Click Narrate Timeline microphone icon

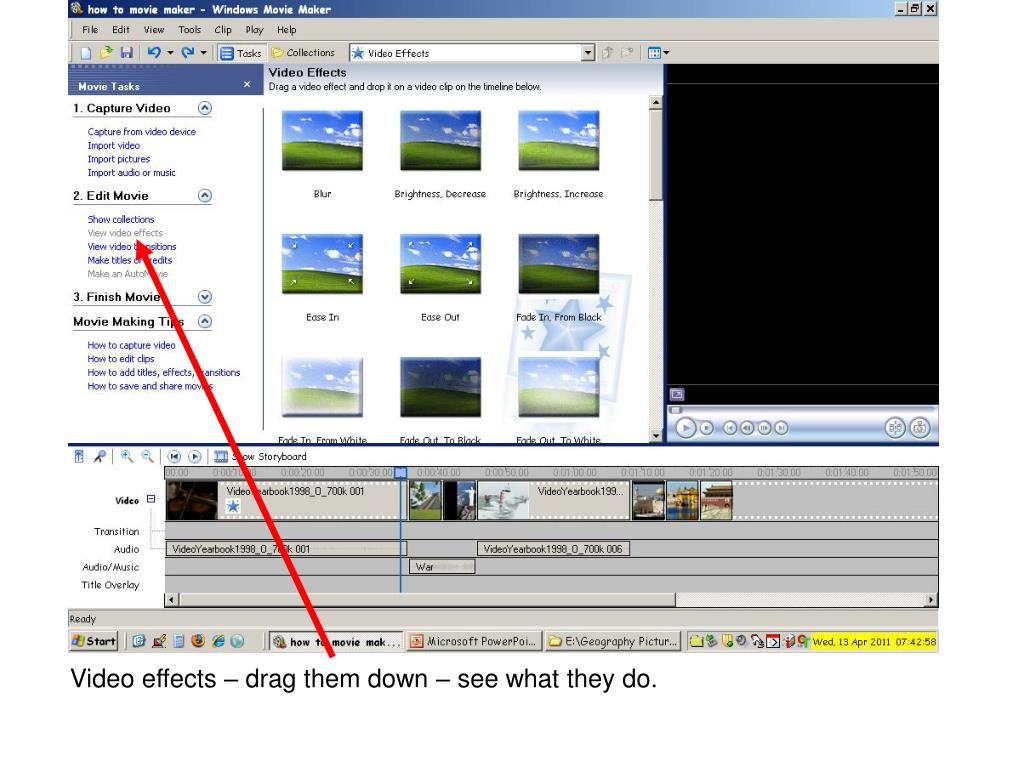coord(99,456)
